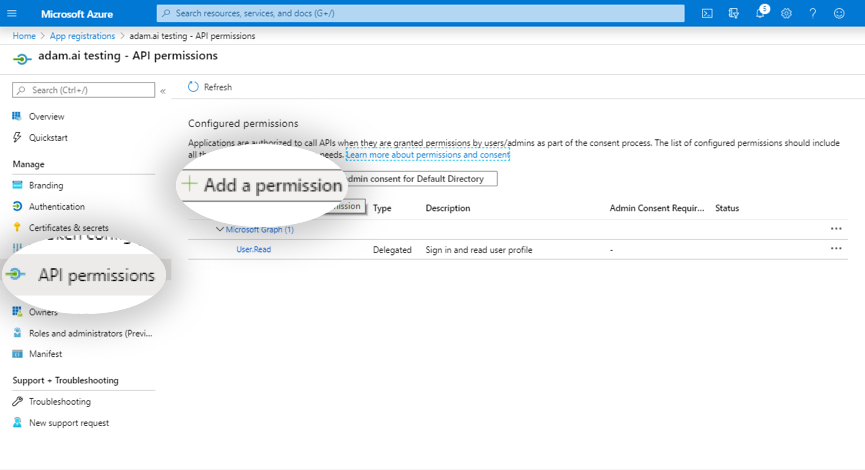Select Authentication under Manage
The height and width of the screenshot is (470, 865).
[57, 206]
